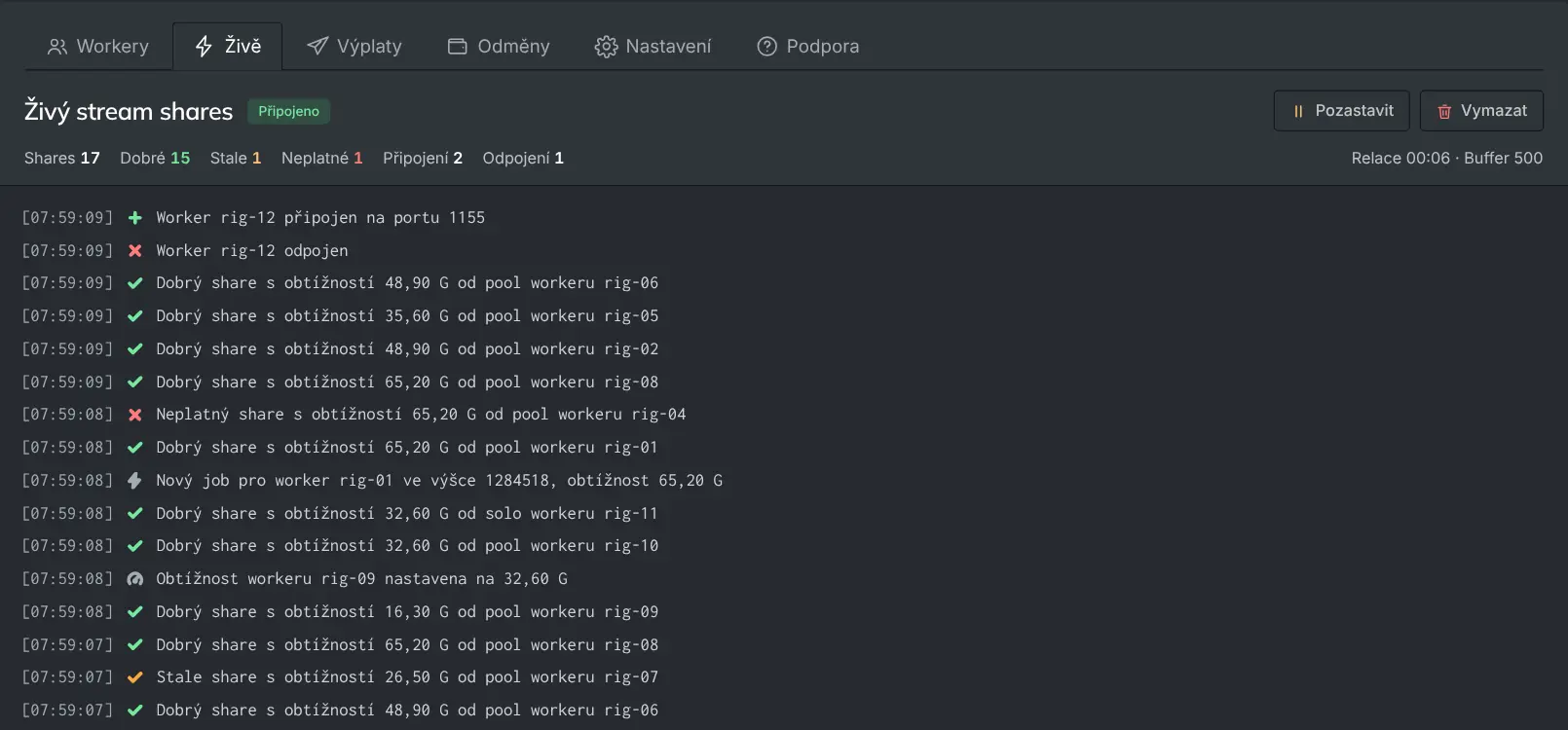
Task: Click the gauge icon on Obtížnost workeru rig-09 row
Action: (135, 579)
